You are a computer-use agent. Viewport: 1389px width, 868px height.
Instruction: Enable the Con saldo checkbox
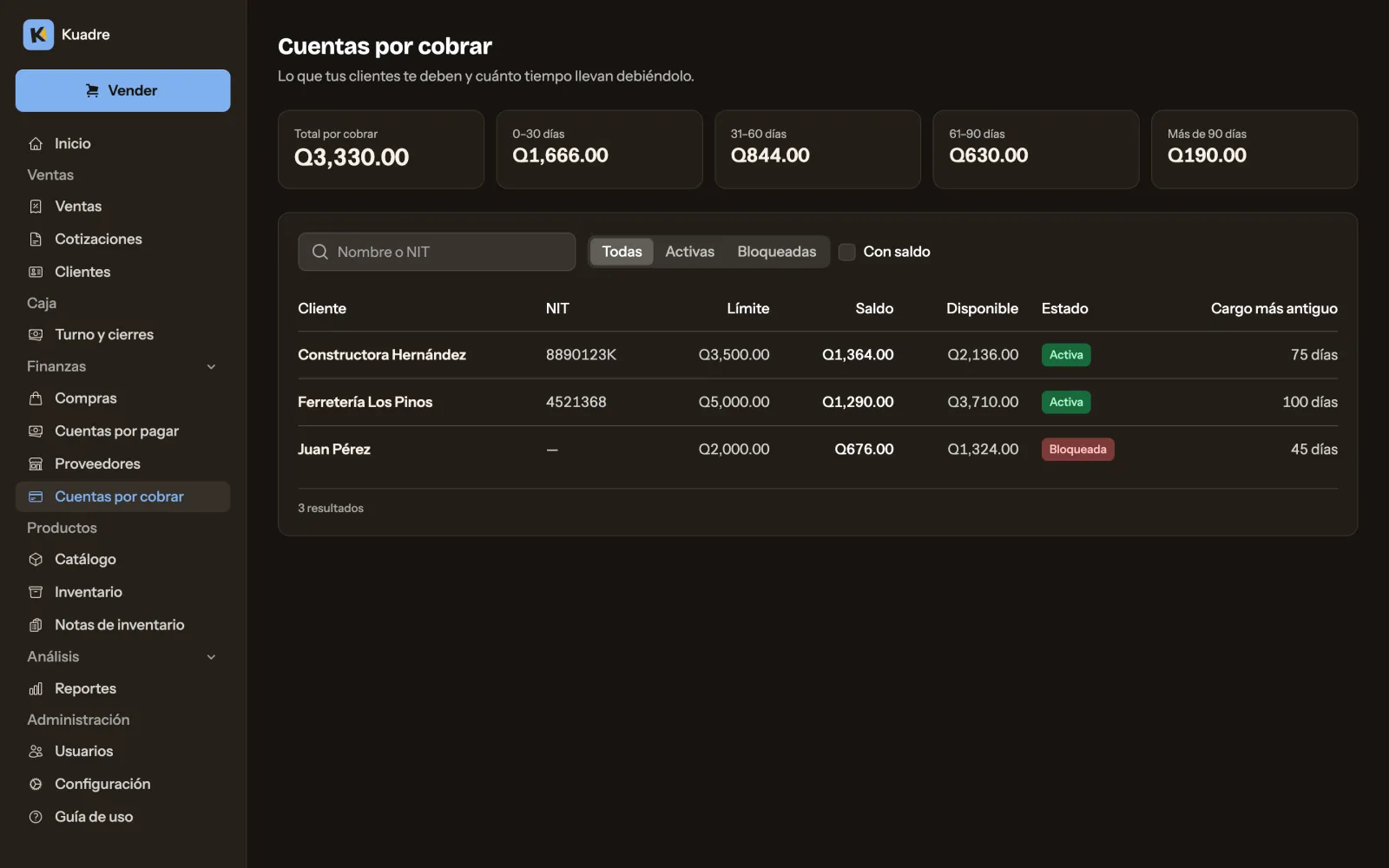pos(847,252)
